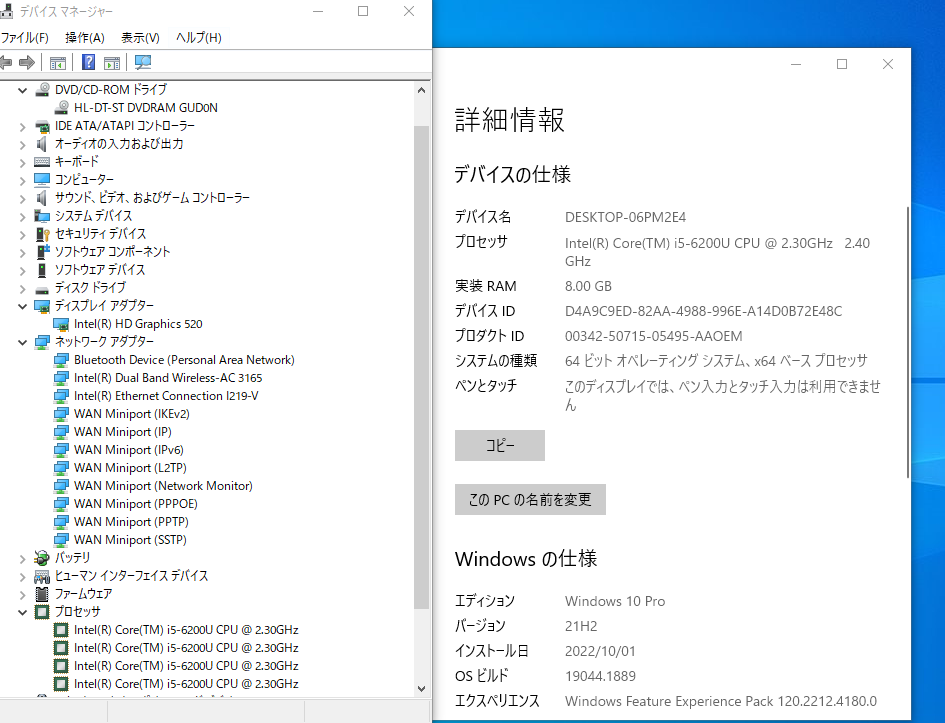Select WAN Miniport (PPTP) row
Screen dimensions: 945x723
pos(131,522)
